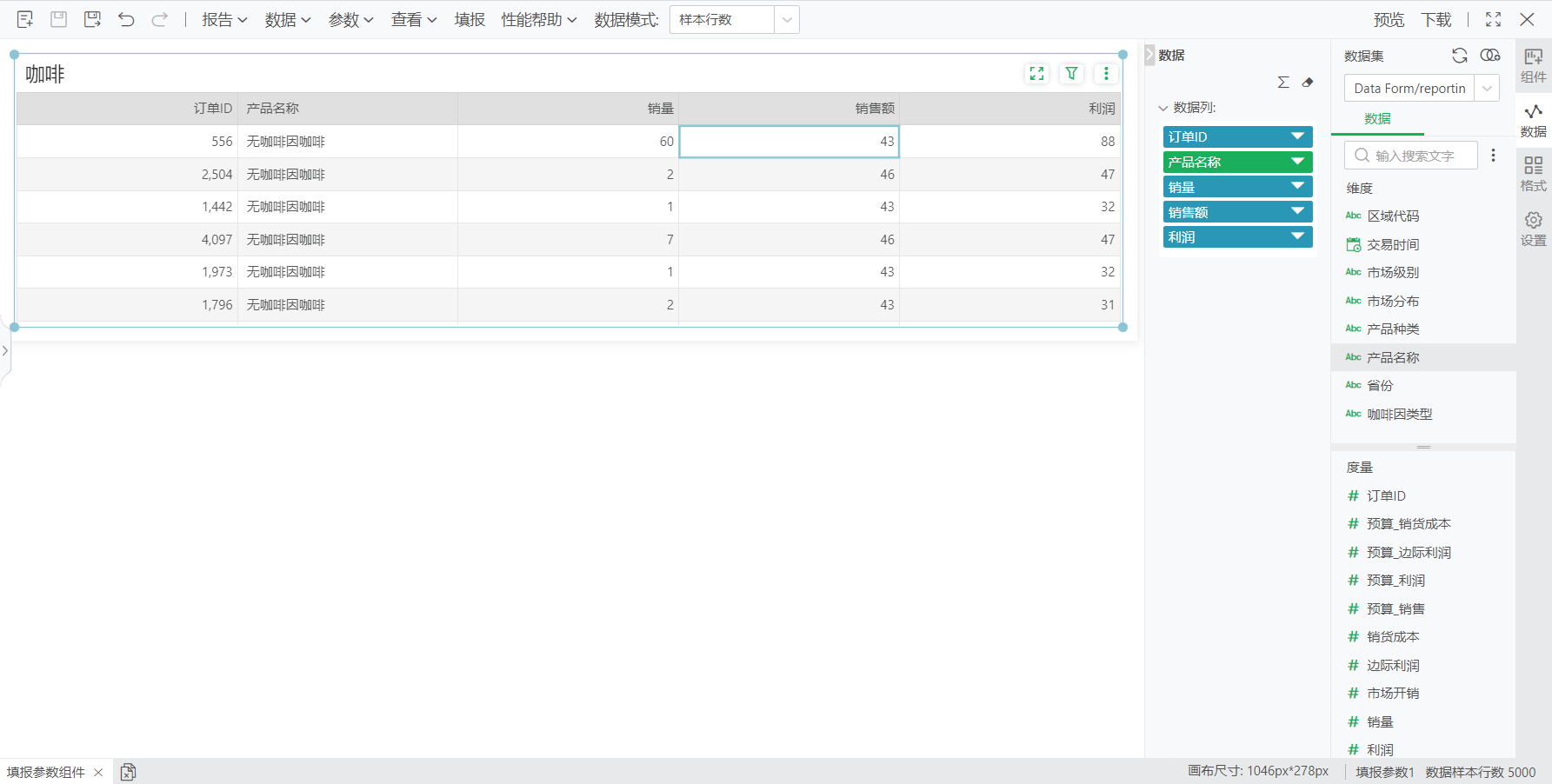Image resolution: width=1552 pixels, height=784 pixels.
Task: Open the 设置 side panel
Action: click(1534, 229)
